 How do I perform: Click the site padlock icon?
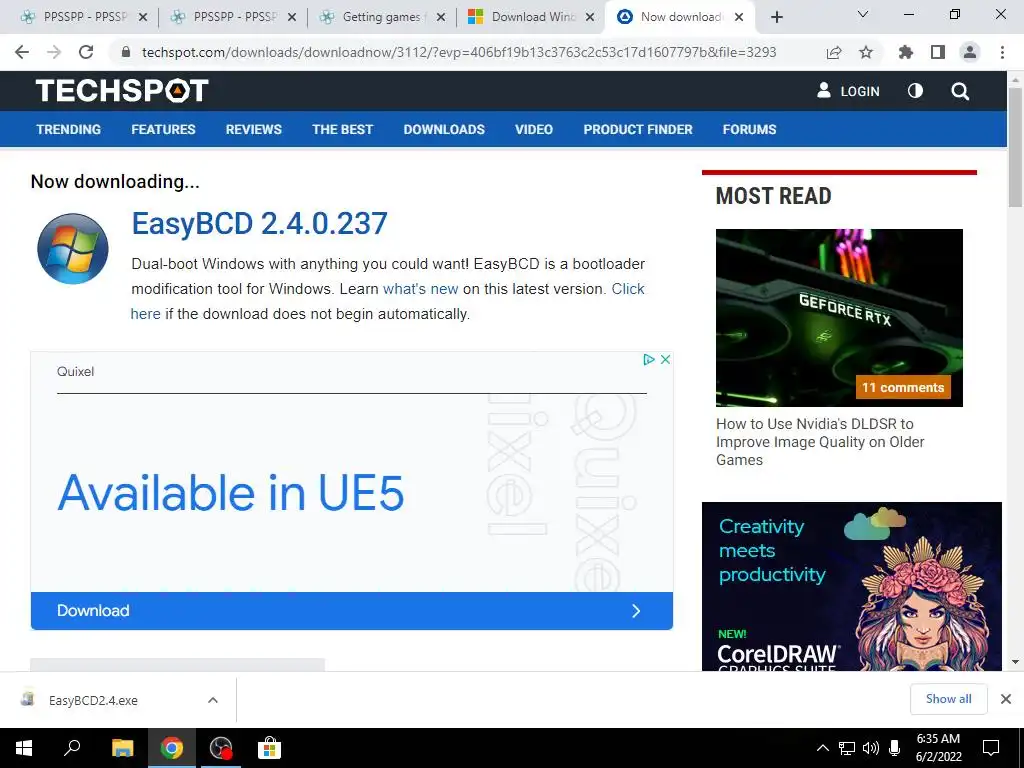coord(126,52)
